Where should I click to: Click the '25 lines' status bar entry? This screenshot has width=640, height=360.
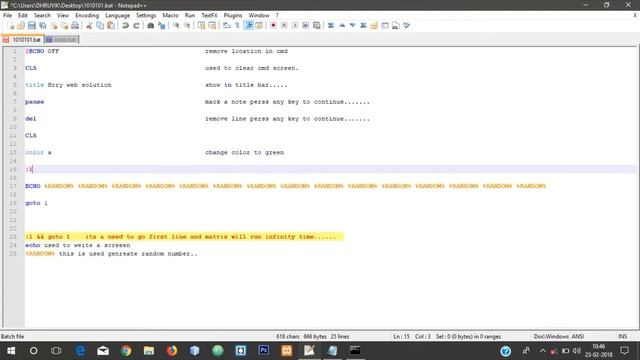pyautogui.click(x=340, y=337)
